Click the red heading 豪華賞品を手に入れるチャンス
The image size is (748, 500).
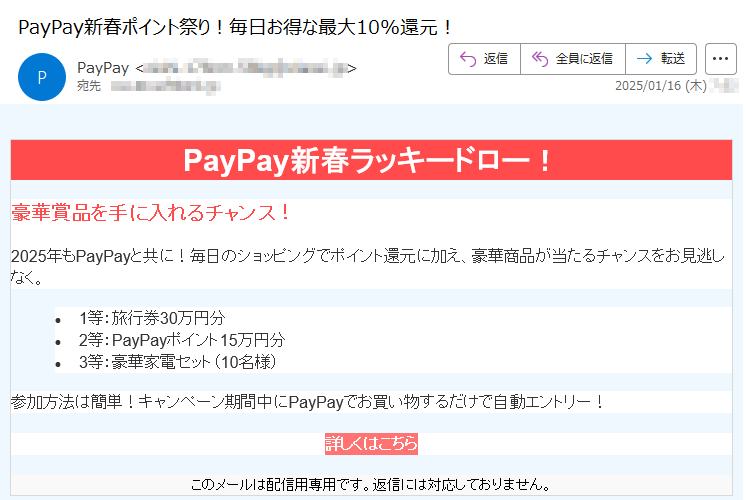click(151, 212)
